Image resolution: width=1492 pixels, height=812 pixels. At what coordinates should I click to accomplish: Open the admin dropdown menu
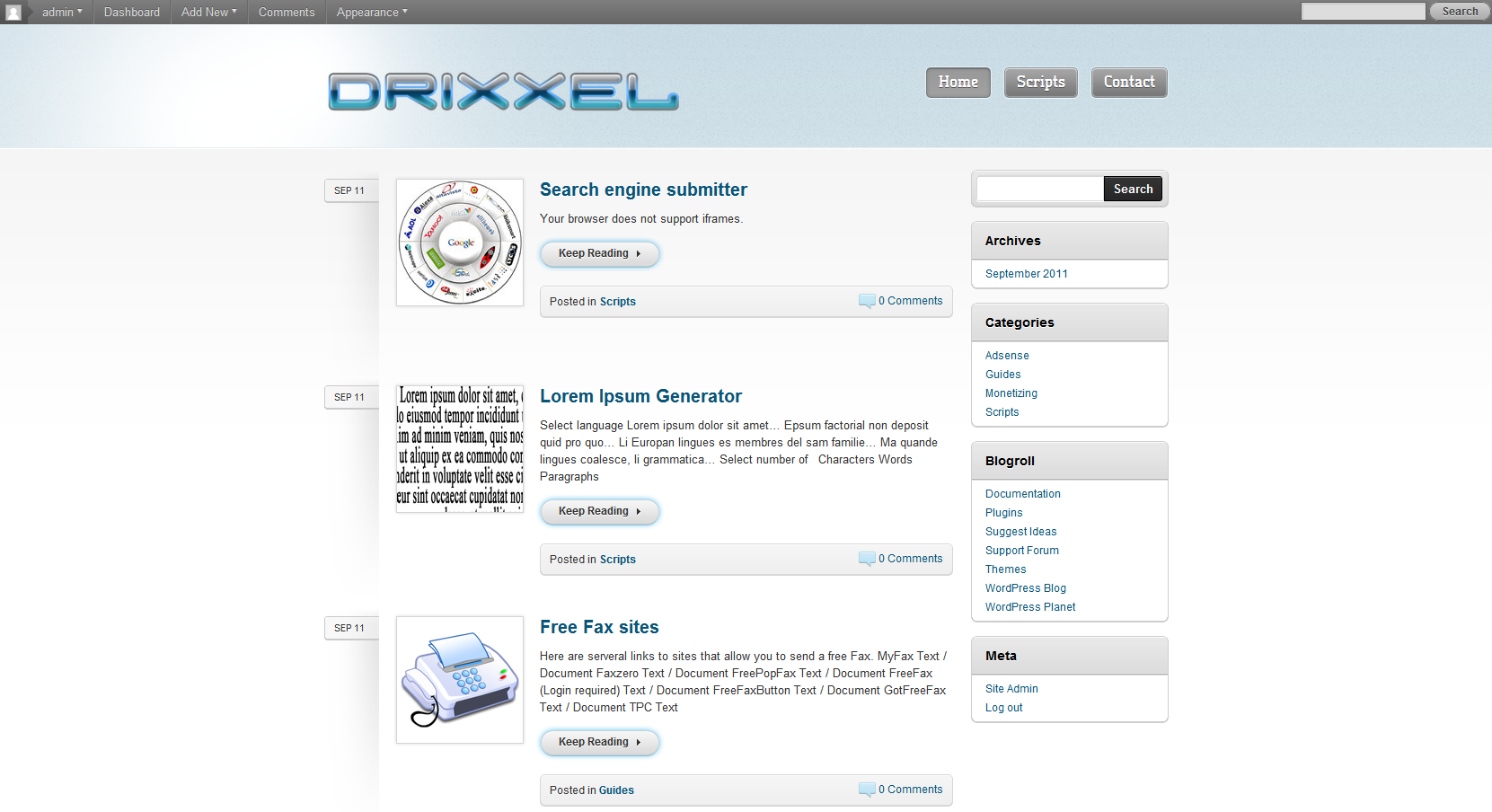pyautogui.click(x=62, y=12)
